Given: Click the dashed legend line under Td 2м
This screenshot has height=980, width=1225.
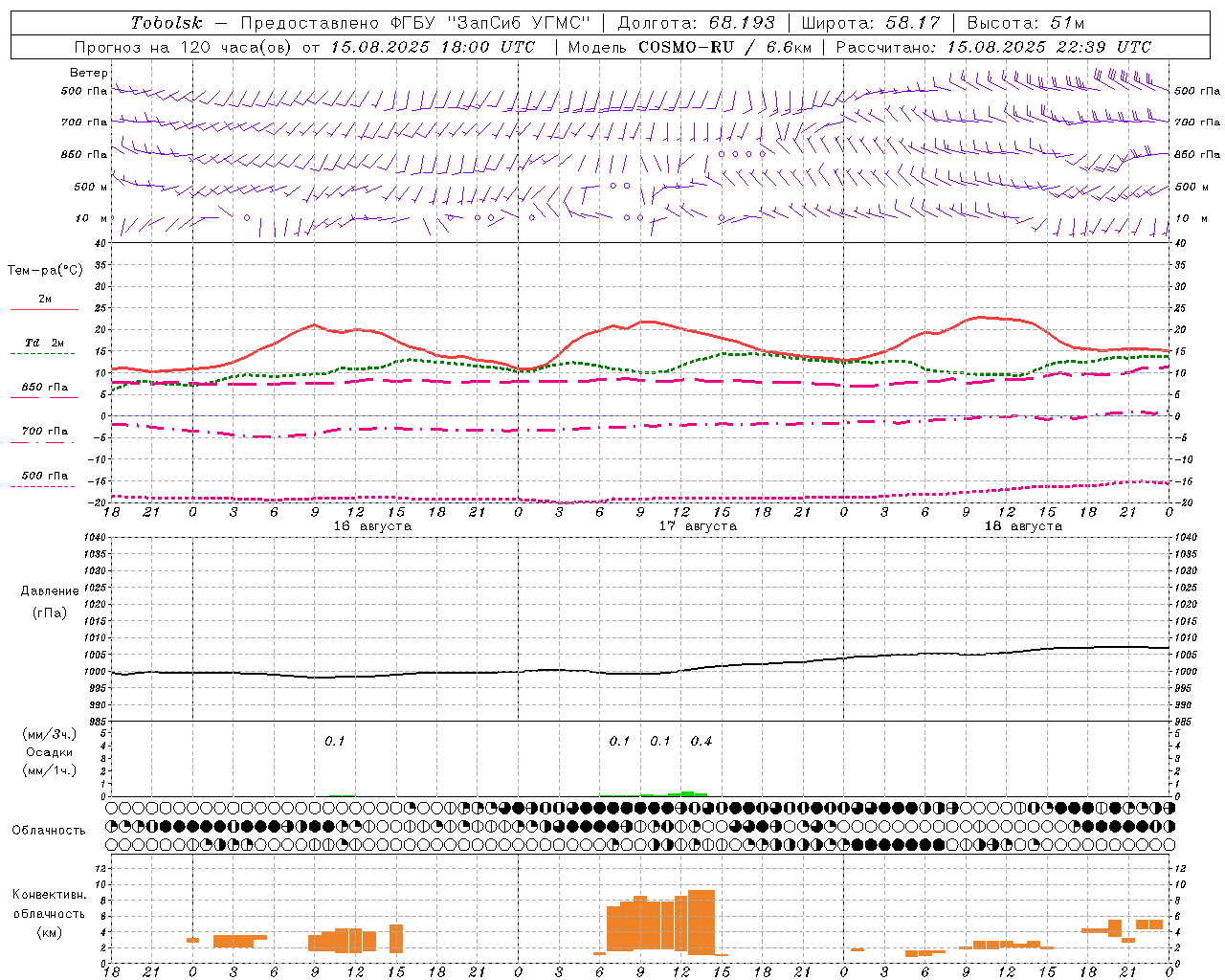Looking at the screenshot, I should point(43,354).
